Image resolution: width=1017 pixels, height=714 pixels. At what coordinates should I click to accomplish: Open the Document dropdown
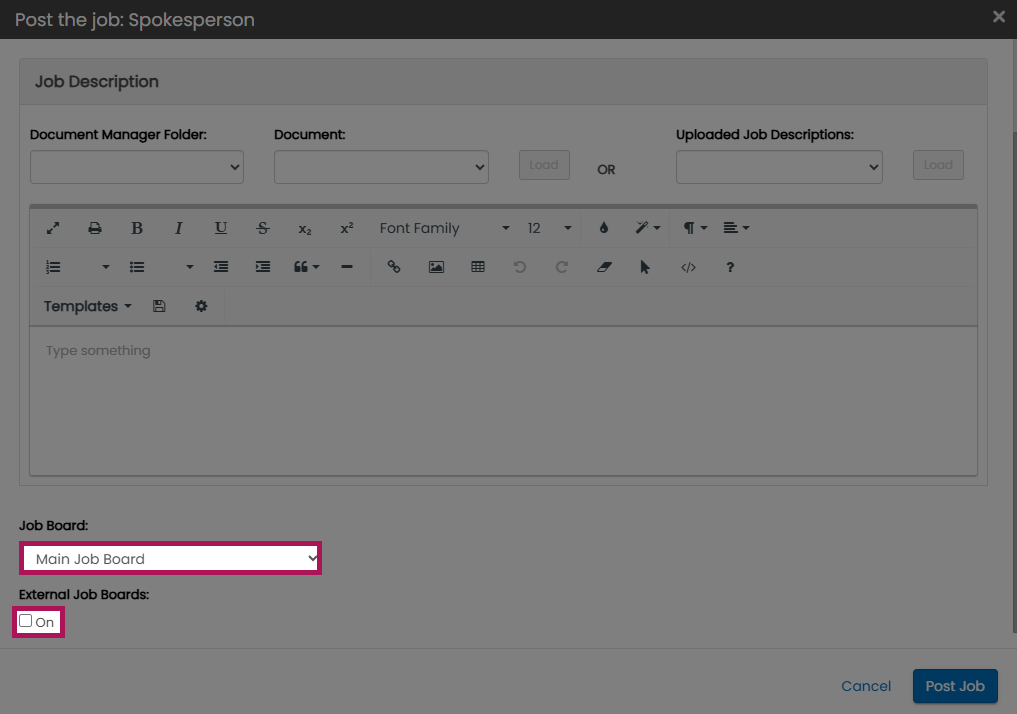point(381,167)
